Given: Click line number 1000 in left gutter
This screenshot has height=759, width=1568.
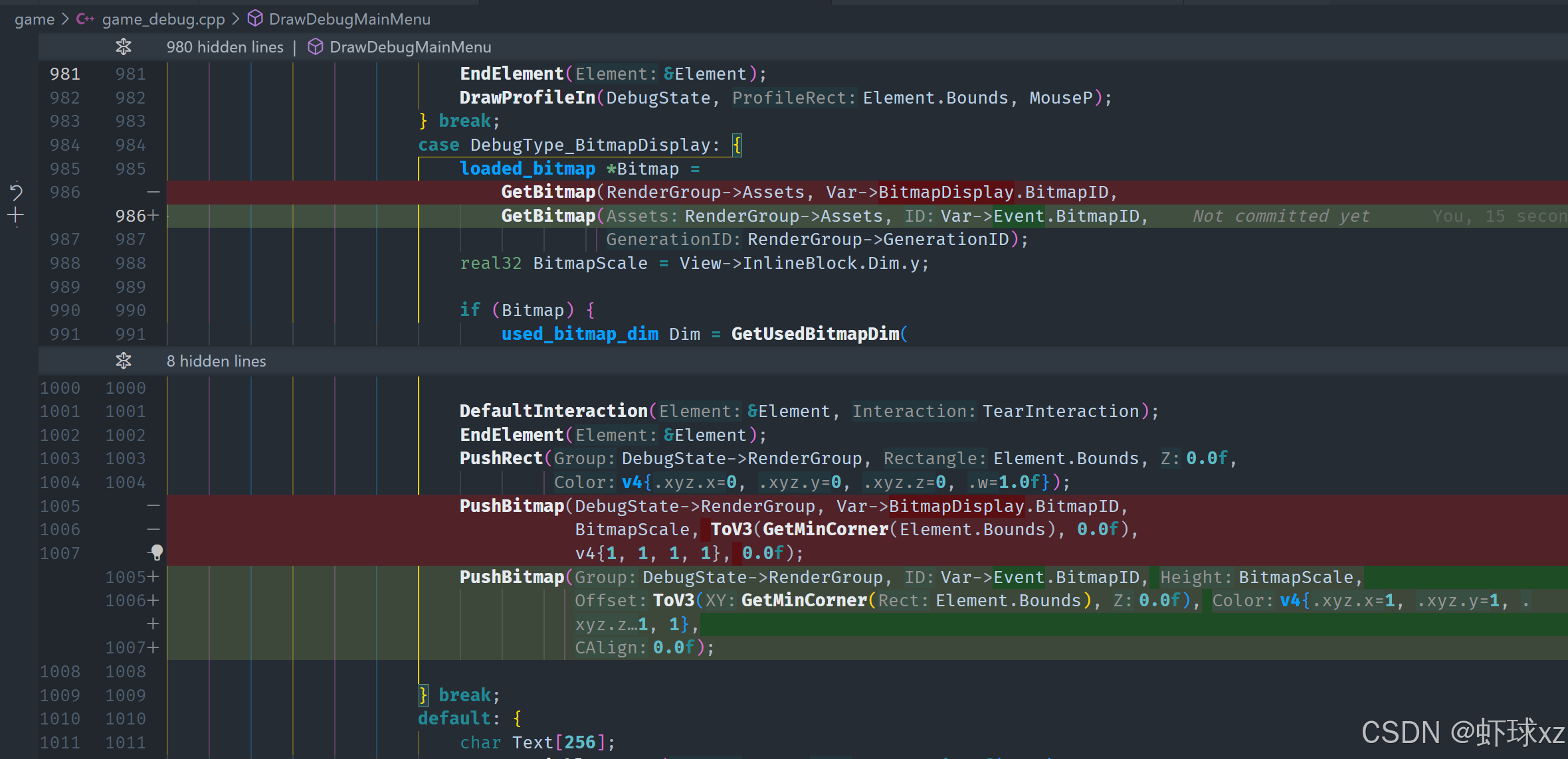Looking at the screenshot, I should click(60, 388).
